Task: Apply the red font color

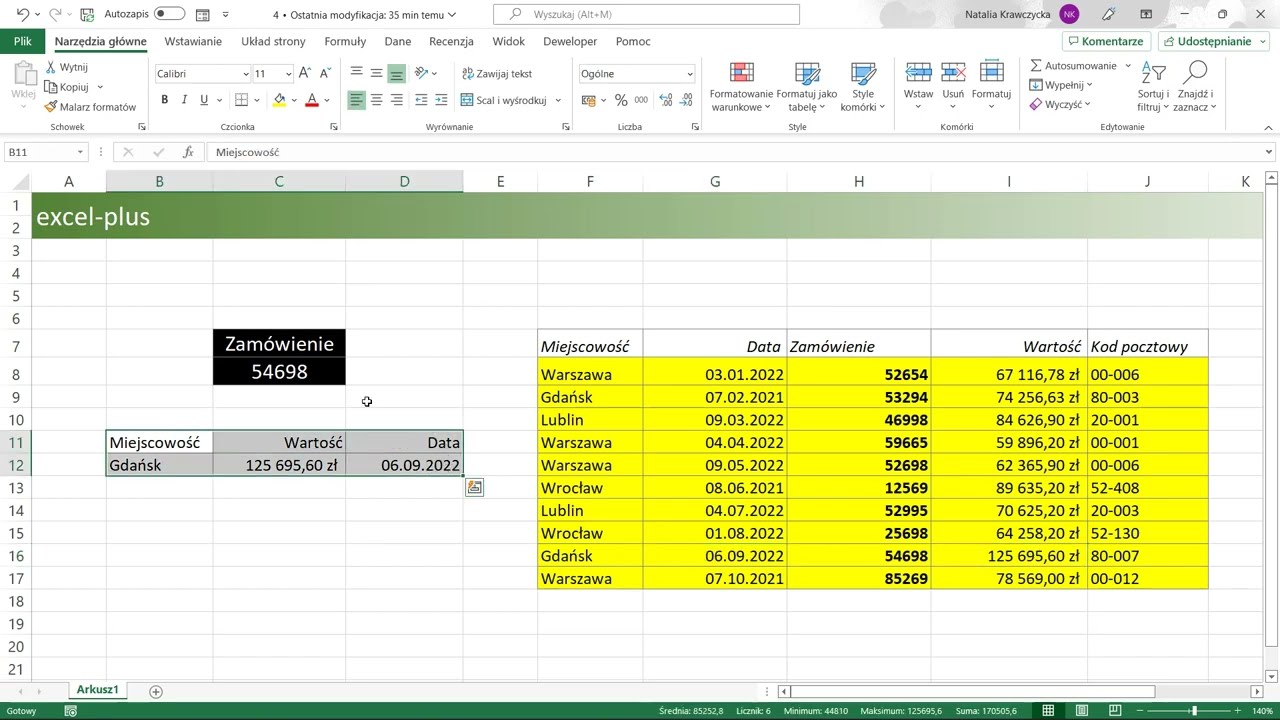Action: click(x=311, y=100)
